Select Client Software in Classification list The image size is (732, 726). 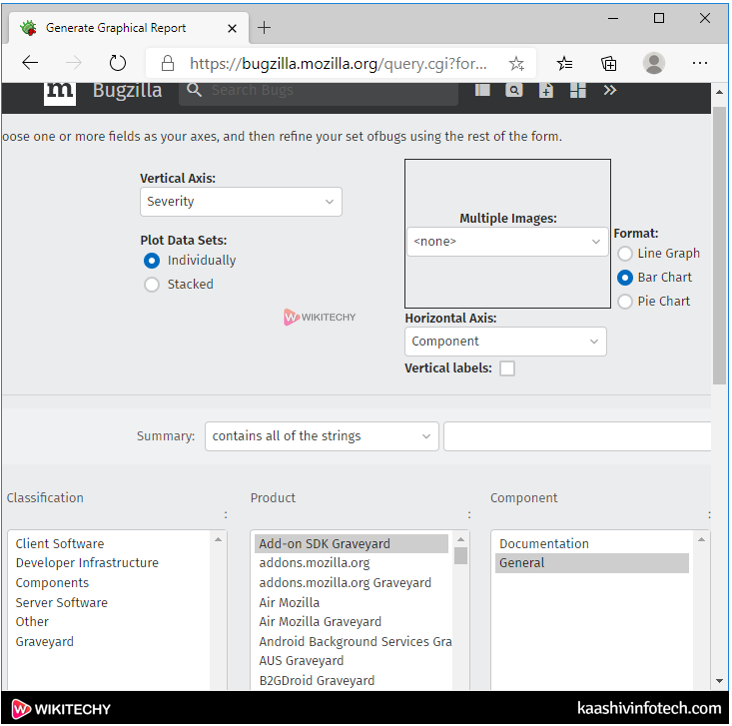coord(60,544)
